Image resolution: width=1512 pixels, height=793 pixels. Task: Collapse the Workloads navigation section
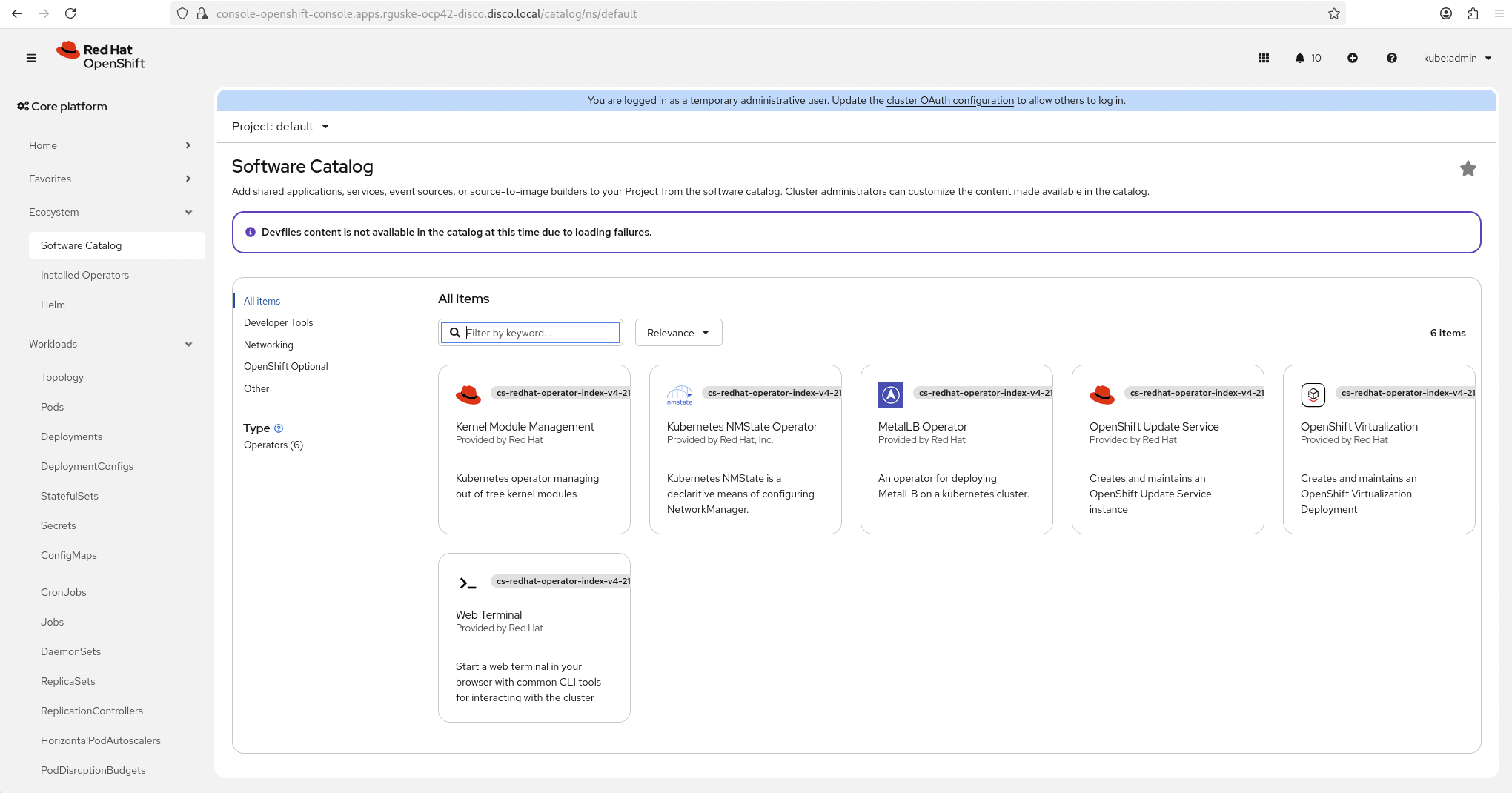click(x=110, y=344)
